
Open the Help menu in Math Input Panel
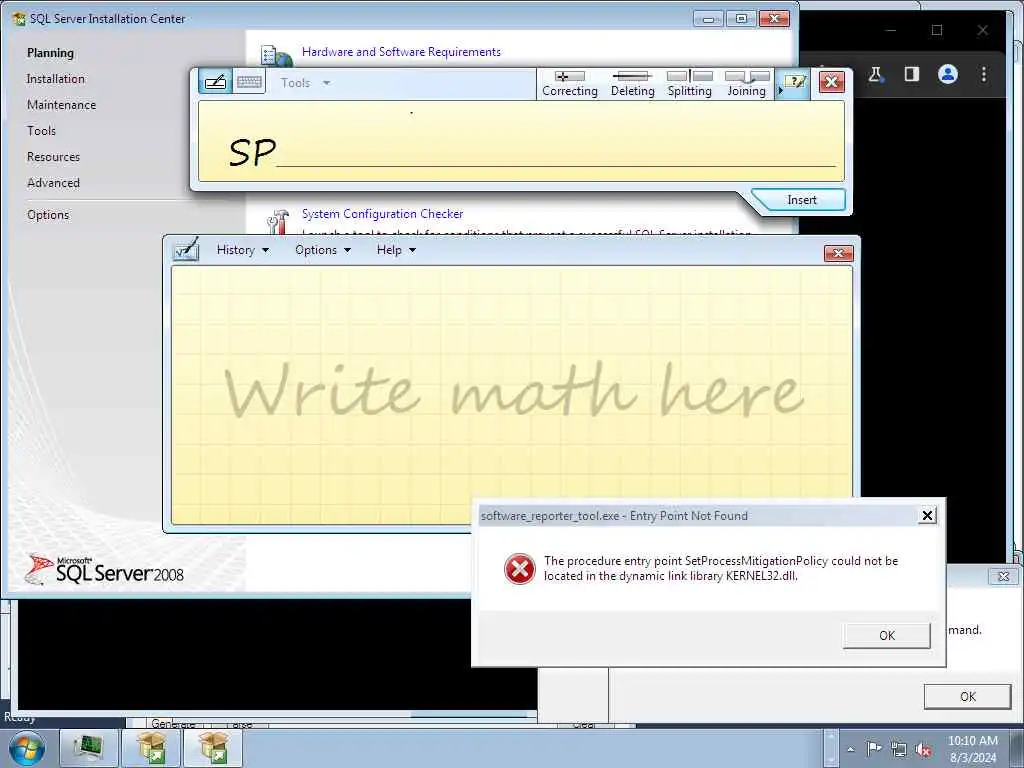[x=396, y=250]
